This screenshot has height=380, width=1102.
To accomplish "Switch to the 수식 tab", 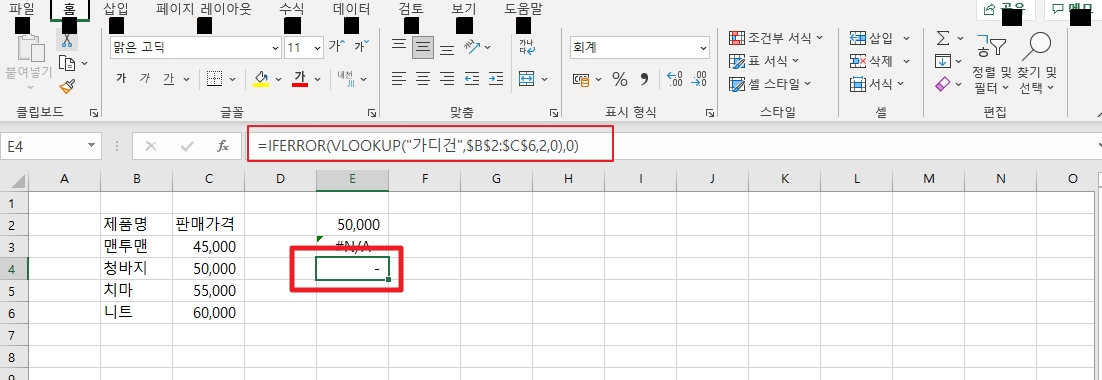I will 292,9.
